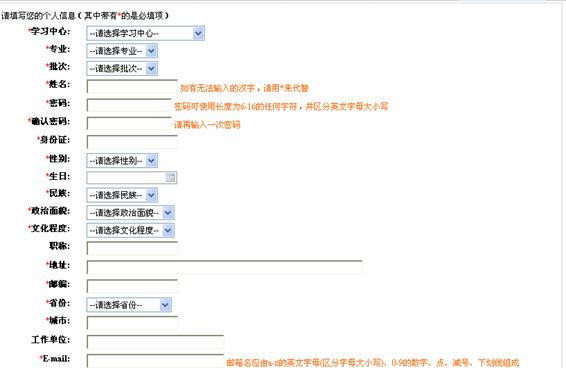Focus the 职称 text field
566x368 pixels.
(132, 248)
